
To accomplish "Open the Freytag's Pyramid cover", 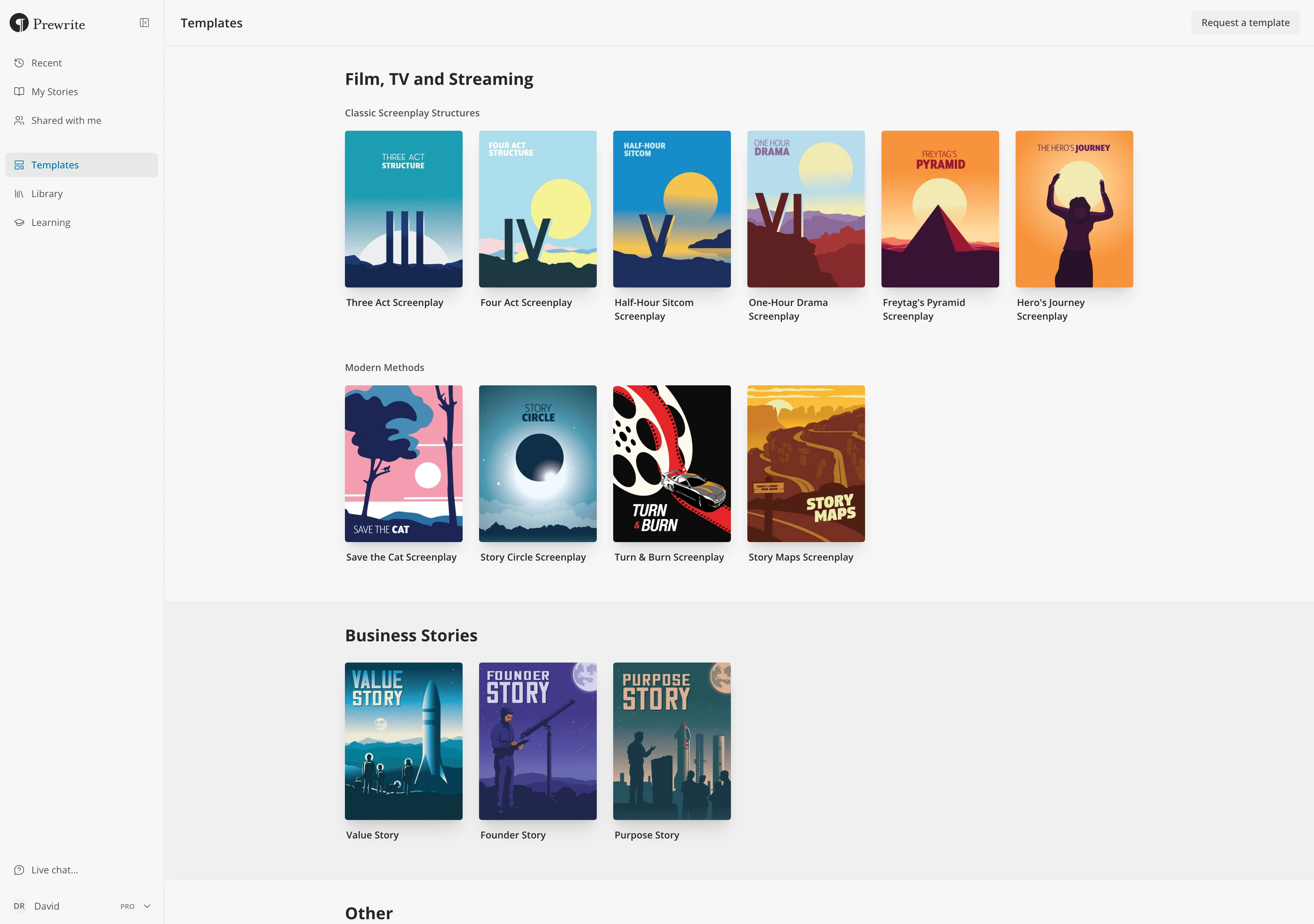I will pyautogui.click(x=940, y=209).
